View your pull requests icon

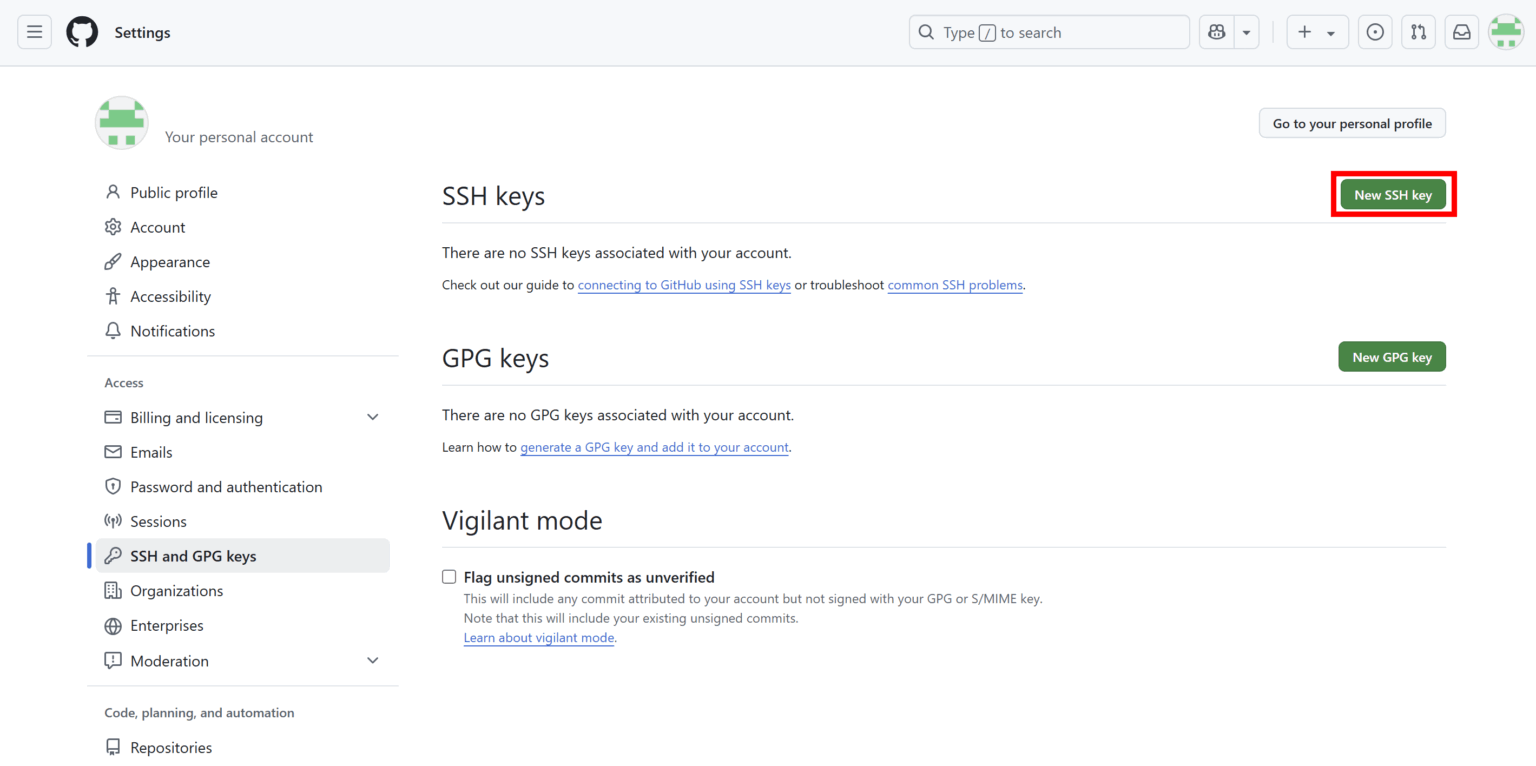tap(1418, 31)
